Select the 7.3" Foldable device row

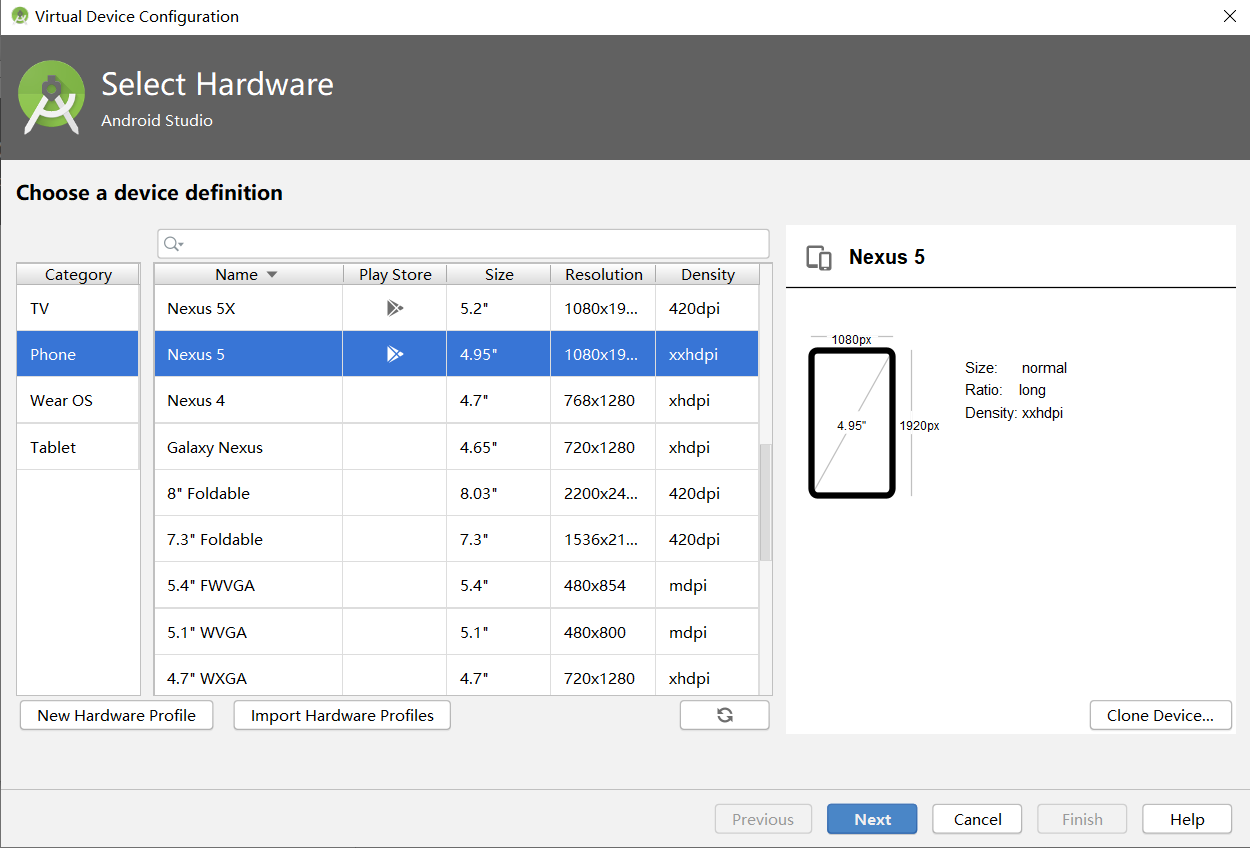[457, 539]
